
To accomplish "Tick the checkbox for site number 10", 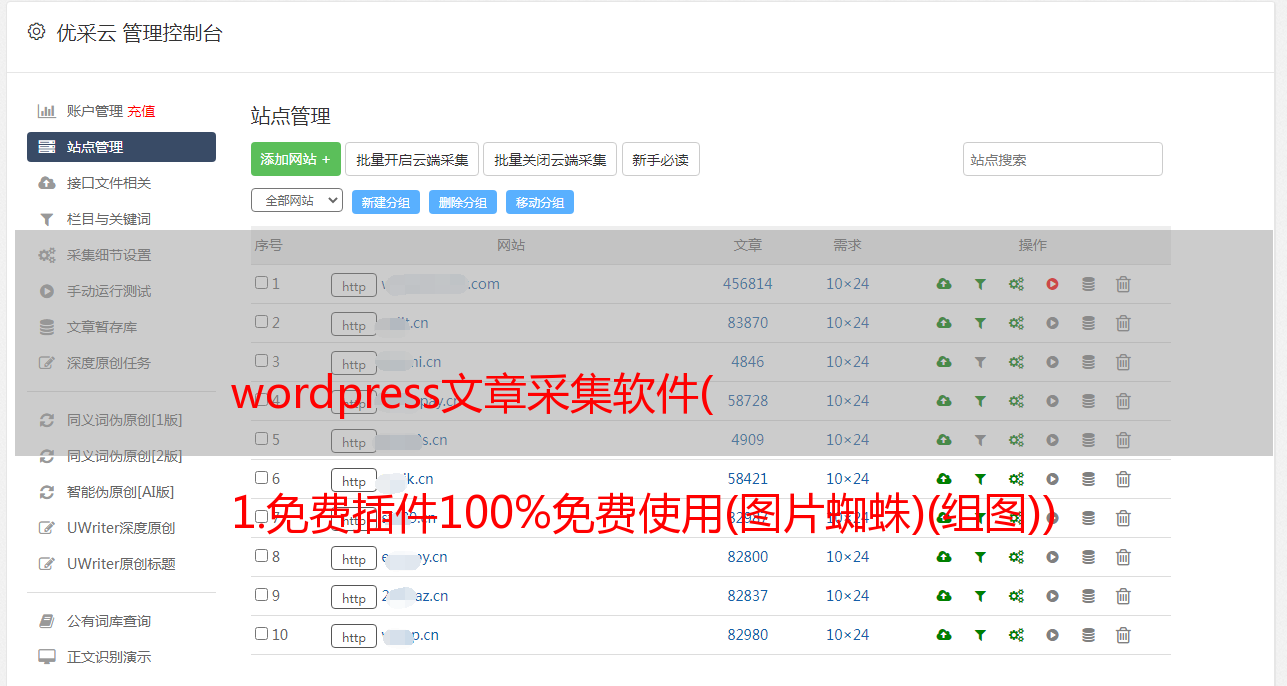I will (261, 634).
